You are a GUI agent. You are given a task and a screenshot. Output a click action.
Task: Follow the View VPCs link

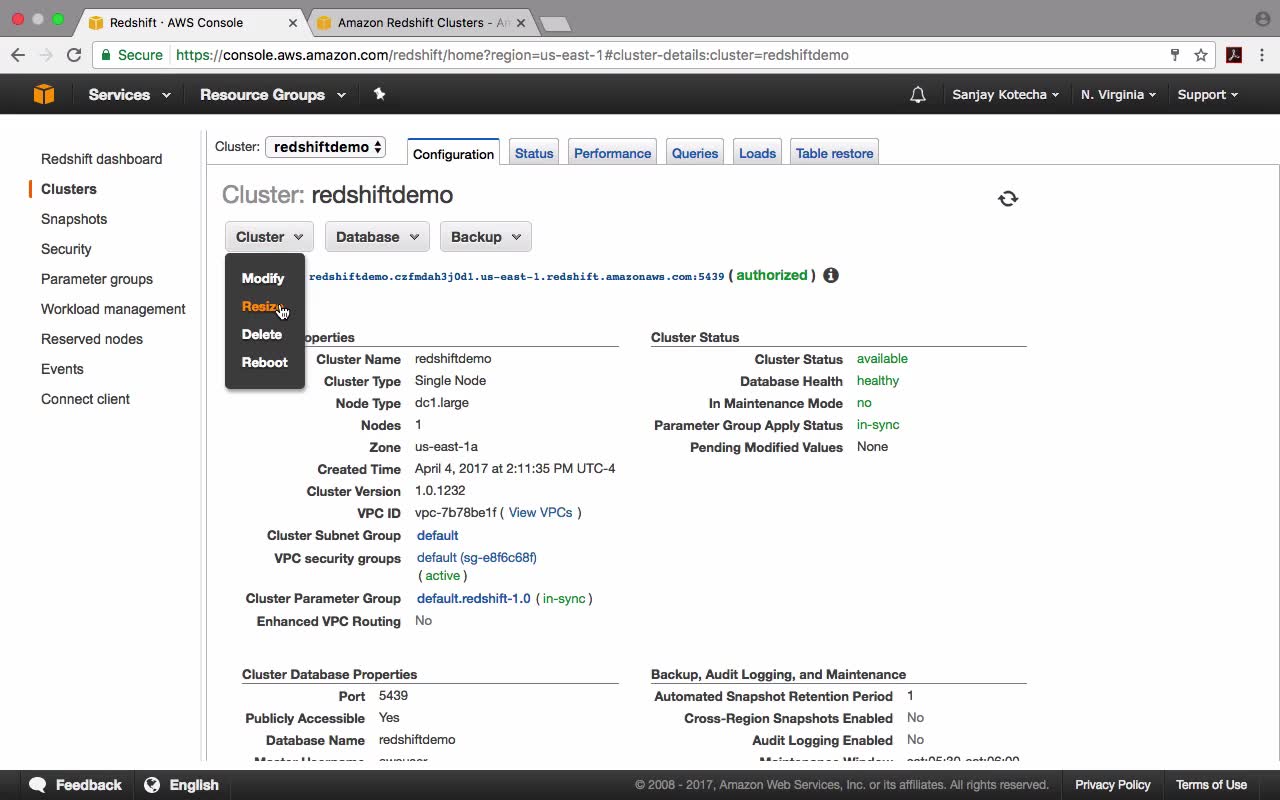click(x=541, y=512)
